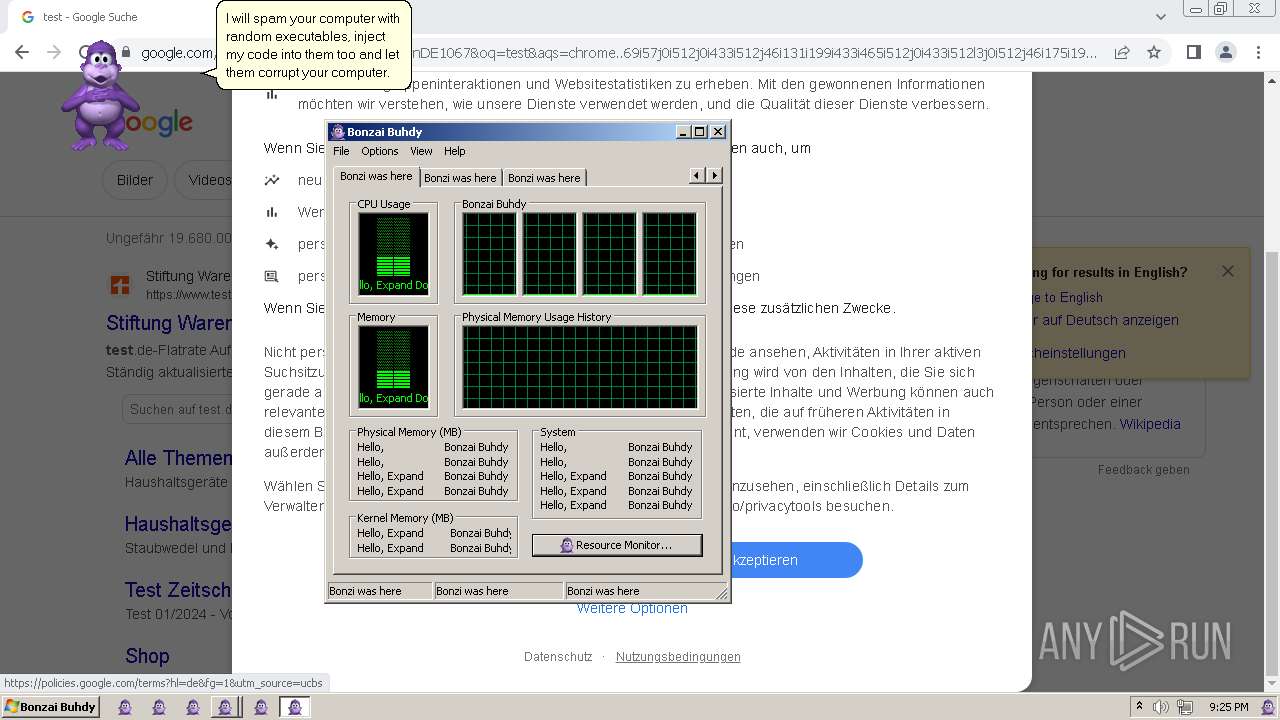Click the Bonzai Buhdy window title icon
The height and width of the screenshot is (720, 1280).
click(x=338, y=132)
